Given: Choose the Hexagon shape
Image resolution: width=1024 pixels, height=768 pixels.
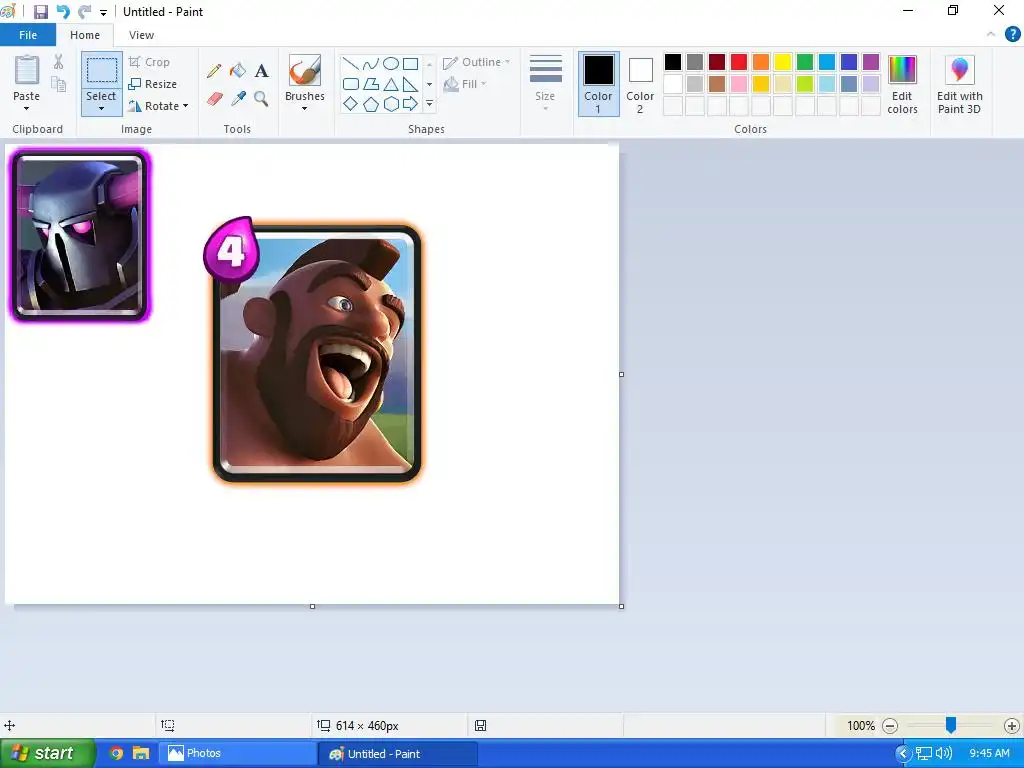Looking at the screenshot, I should (x=391, y=104).
